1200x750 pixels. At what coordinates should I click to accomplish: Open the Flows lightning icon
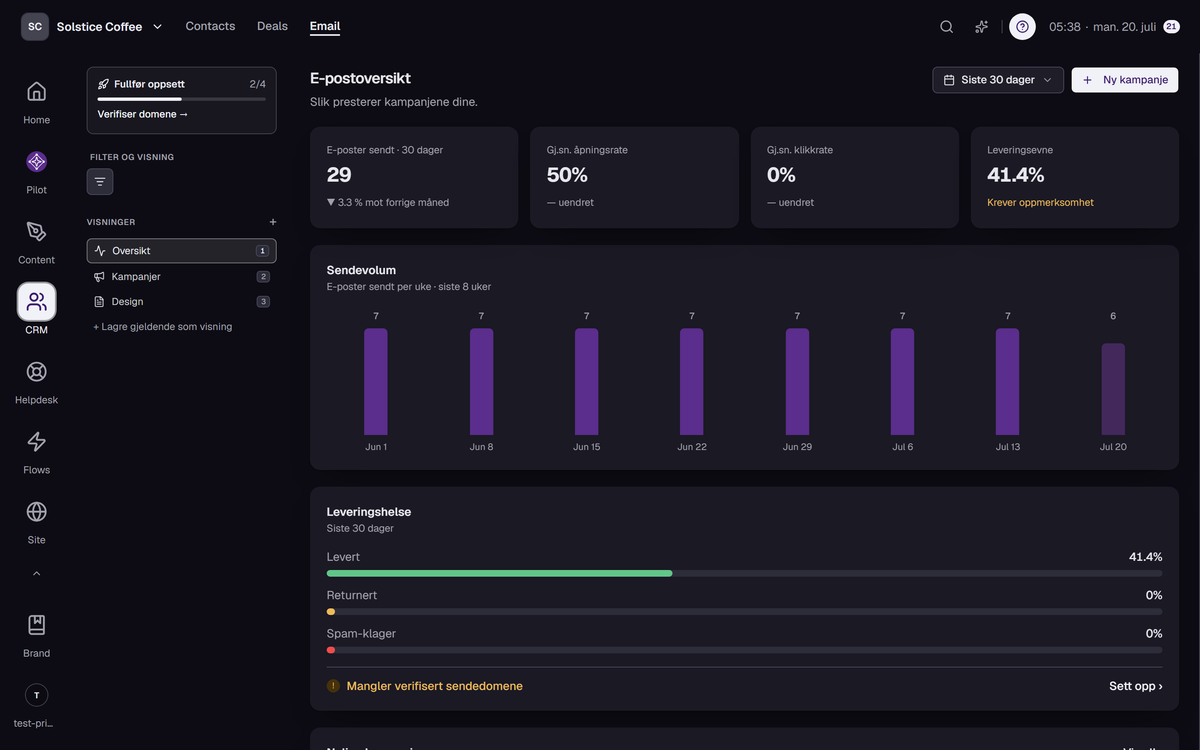[x=36, y=442]
